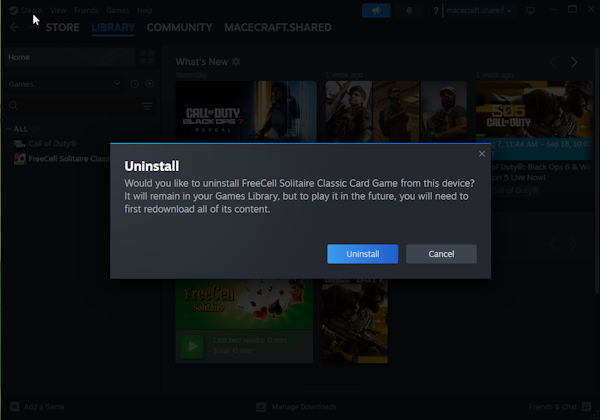The height and width of the screenshot is (420, 600).
Task: Cancel the uninstall dialog
Action: [441, 254]
